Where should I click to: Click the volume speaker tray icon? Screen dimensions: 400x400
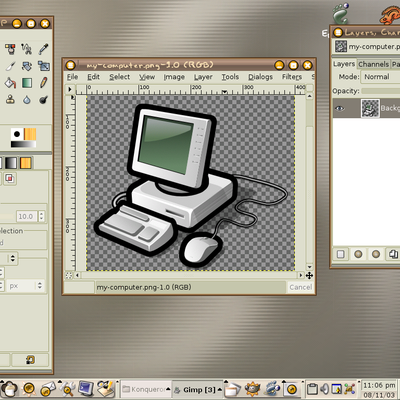(324, 389)
